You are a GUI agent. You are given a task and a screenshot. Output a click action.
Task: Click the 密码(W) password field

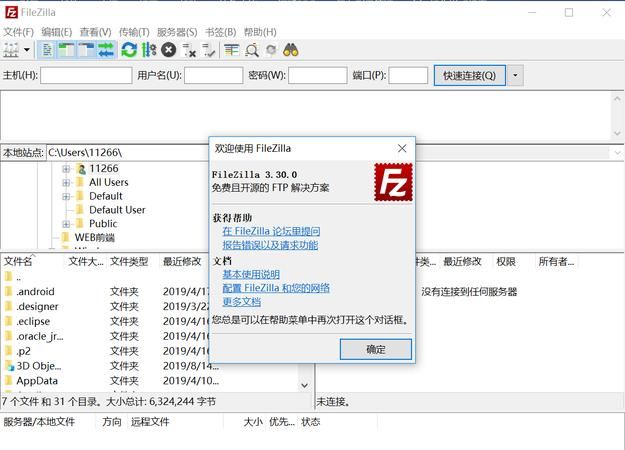[x=318, y=75]
